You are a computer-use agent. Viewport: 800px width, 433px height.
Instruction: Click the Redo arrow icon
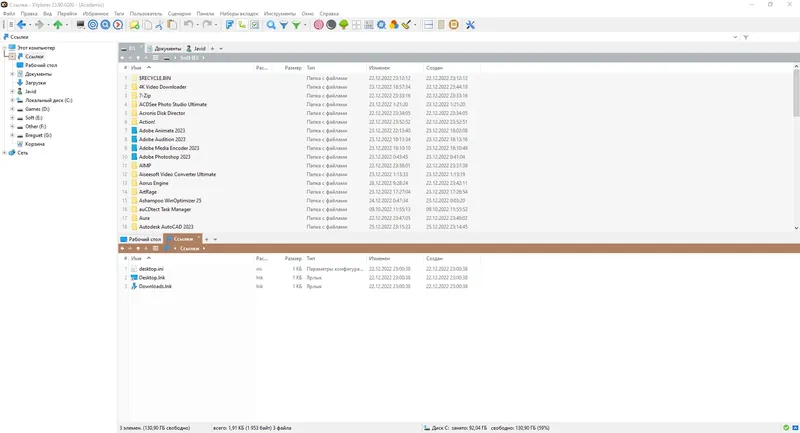(x=207, y=24)
